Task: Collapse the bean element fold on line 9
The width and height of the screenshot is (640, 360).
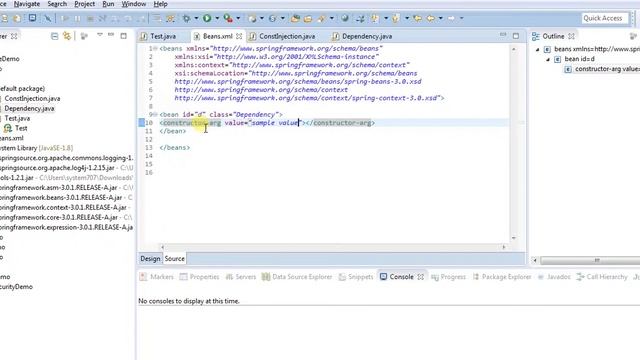Action: point(155,114)
